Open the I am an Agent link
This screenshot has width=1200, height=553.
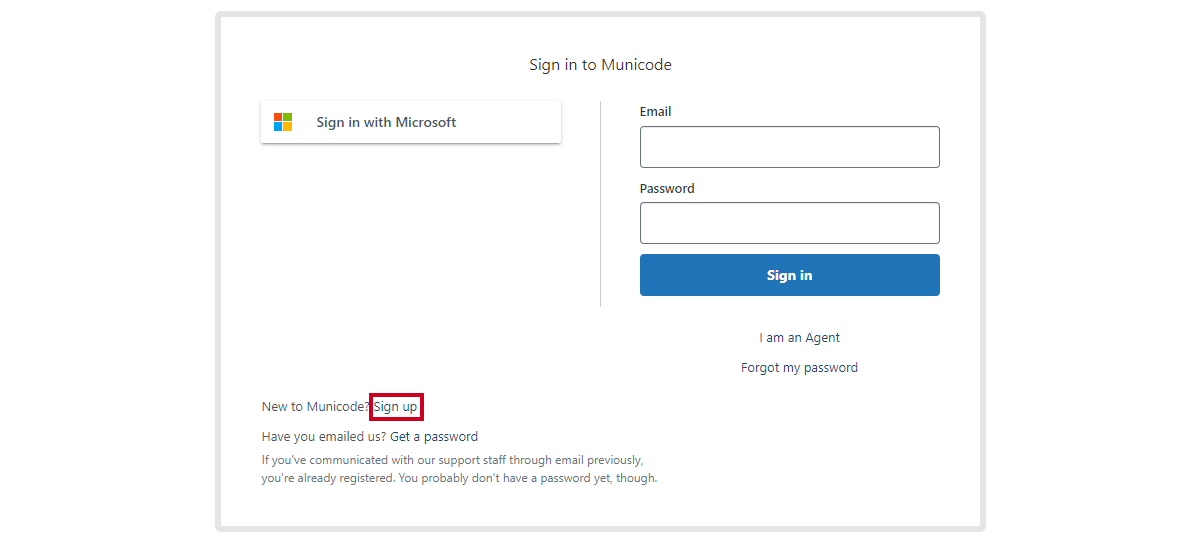[x=800, y=338]
